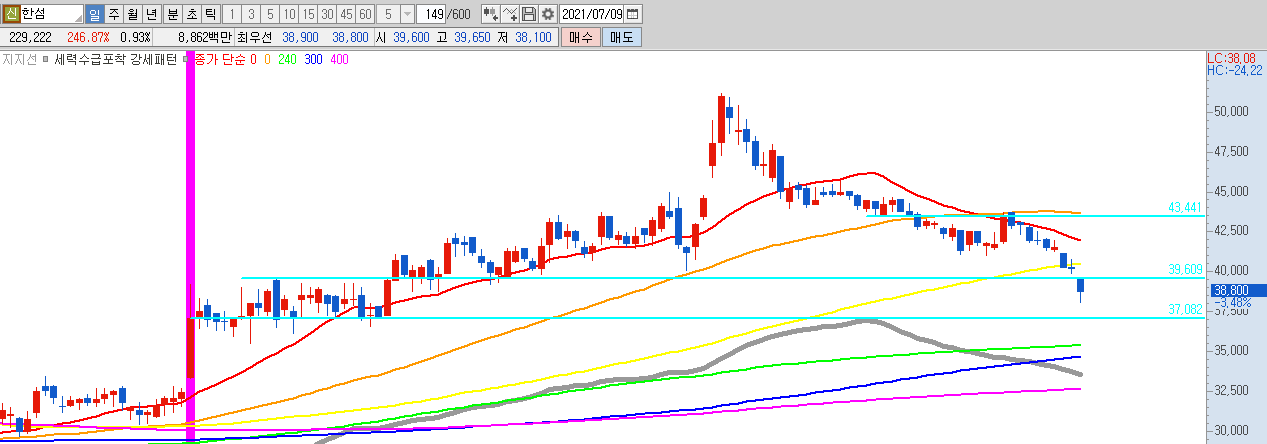Viewport: 1267px width, 444px height.
Task: Click the LC:38.08 indicator text
Action: pos(1231,58)
